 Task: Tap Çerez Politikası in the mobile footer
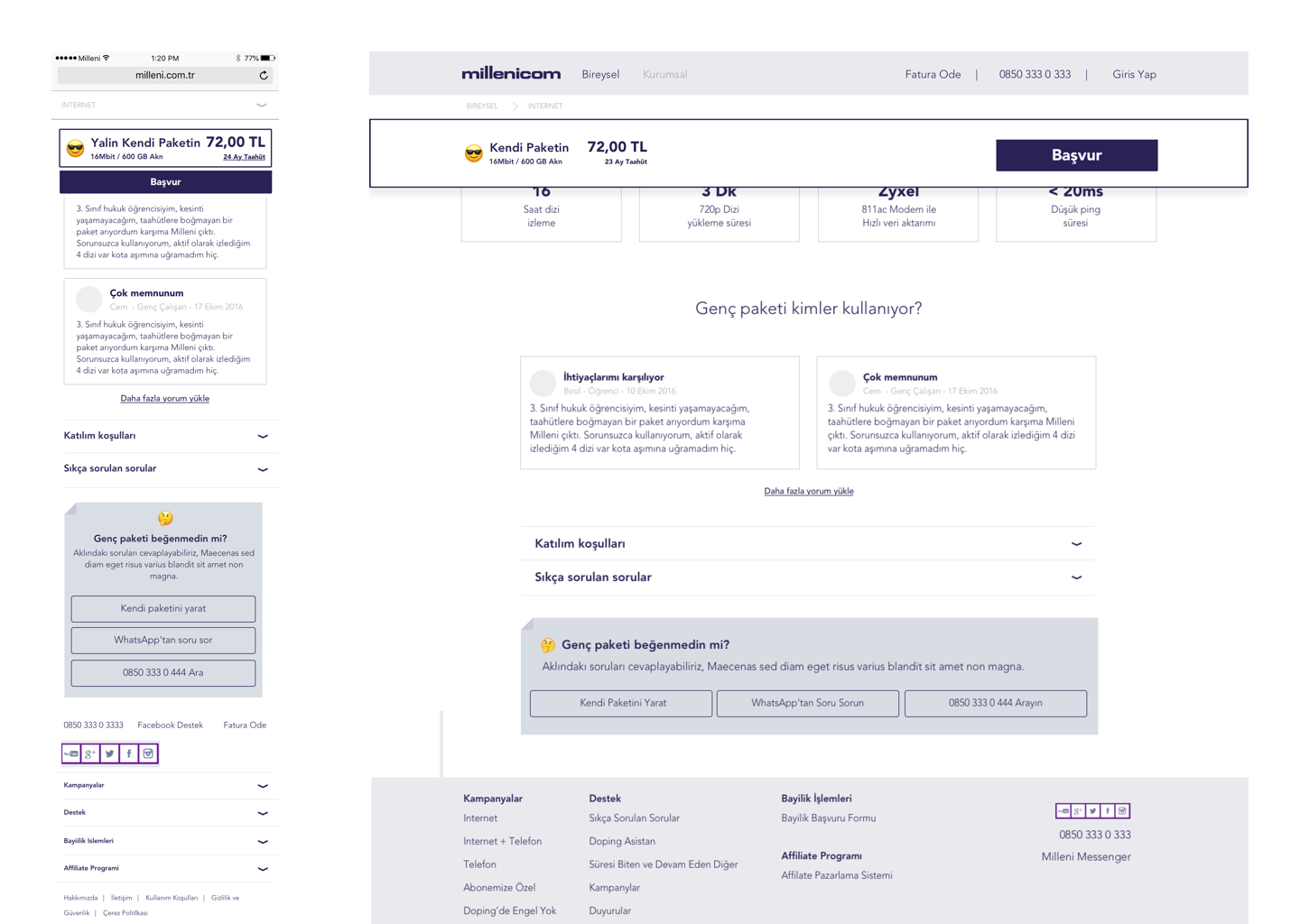(125, 913)
